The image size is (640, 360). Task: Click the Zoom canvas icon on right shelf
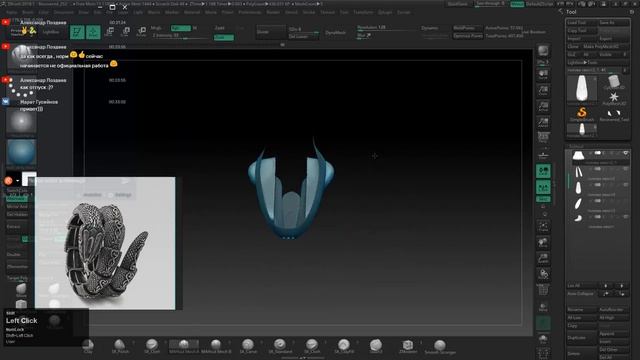(543, 90)
